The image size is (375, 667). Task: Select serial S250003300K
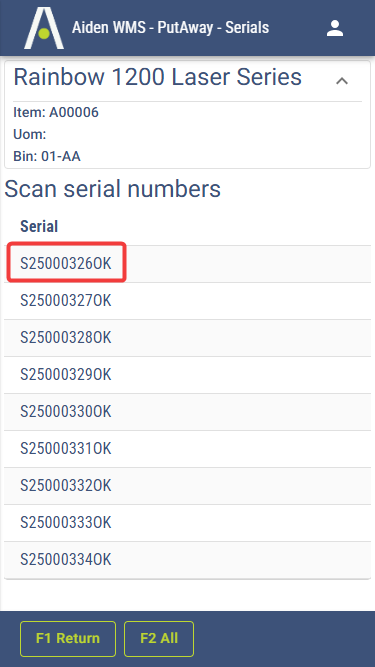click(x=188, y=412)
